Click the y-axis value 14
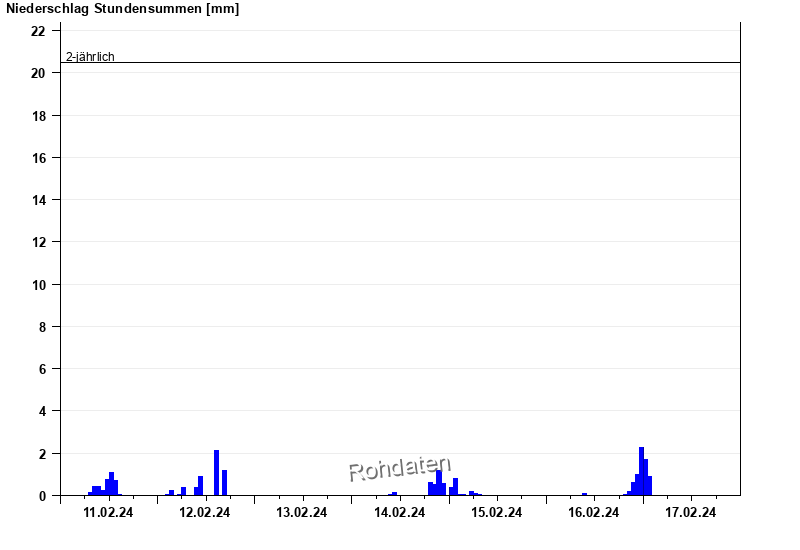 tap(38, 200)
